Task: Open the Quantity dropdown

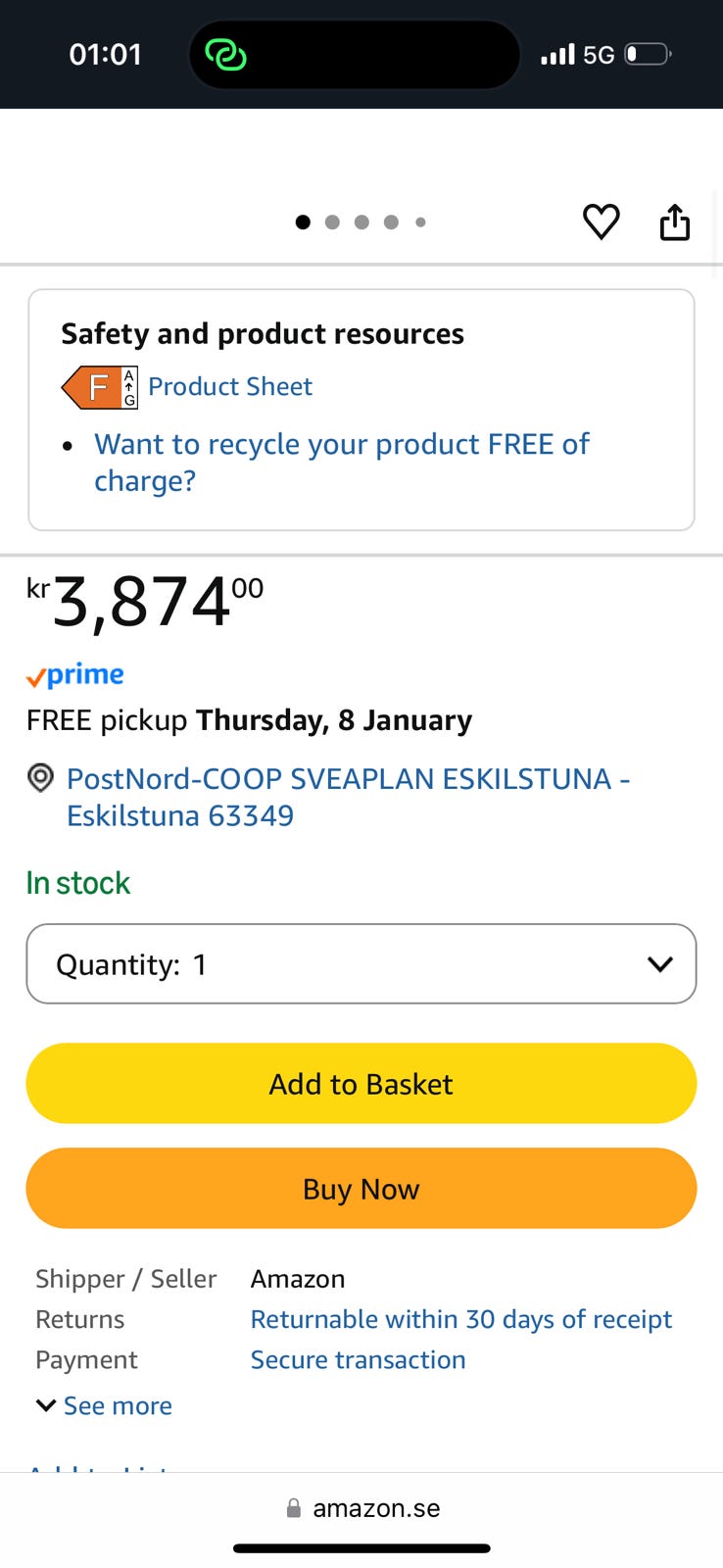Action: pyautogui.click(x=361, y=964)
